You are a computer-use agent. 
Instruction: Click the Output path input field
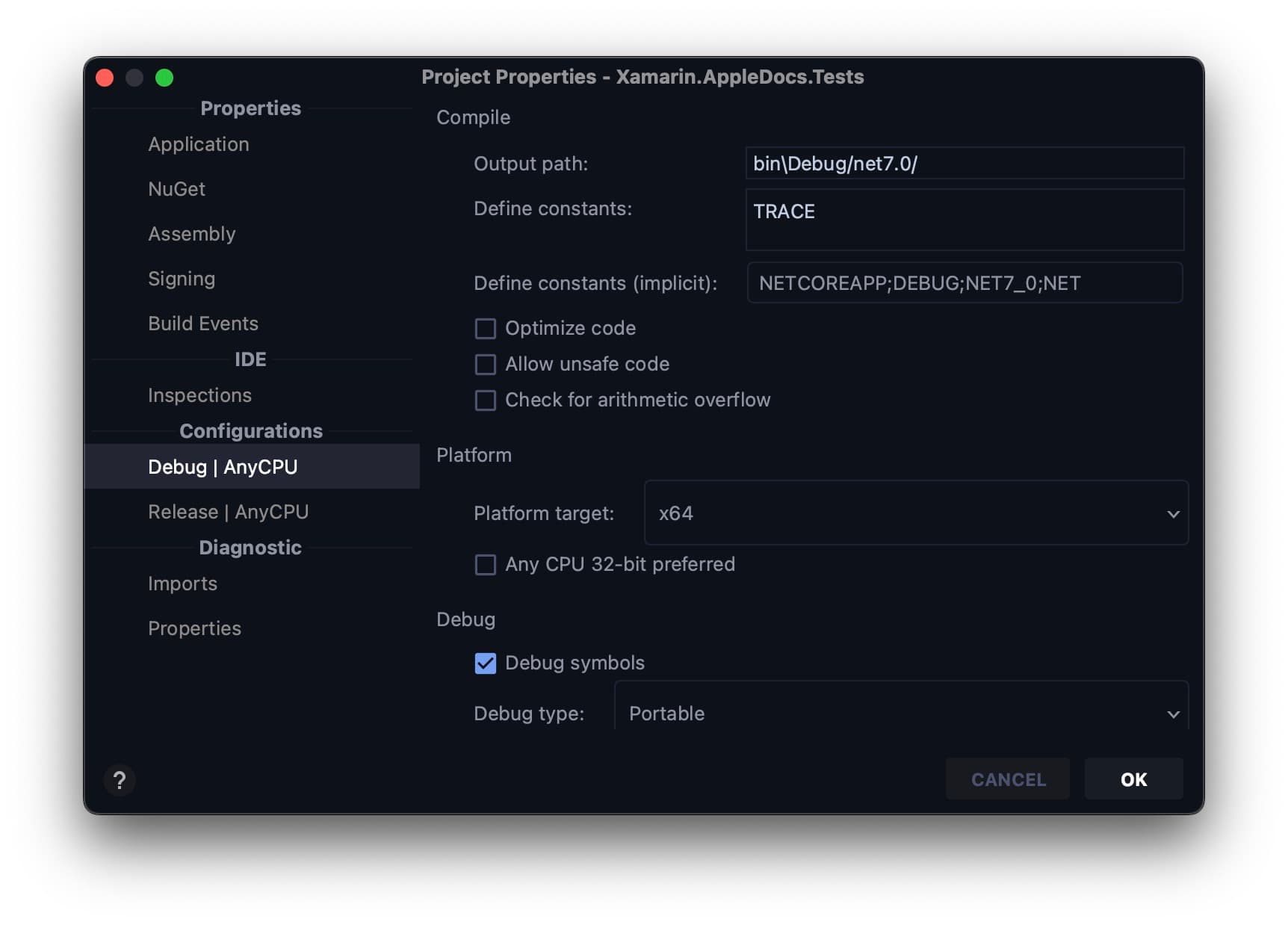[965, 164]
